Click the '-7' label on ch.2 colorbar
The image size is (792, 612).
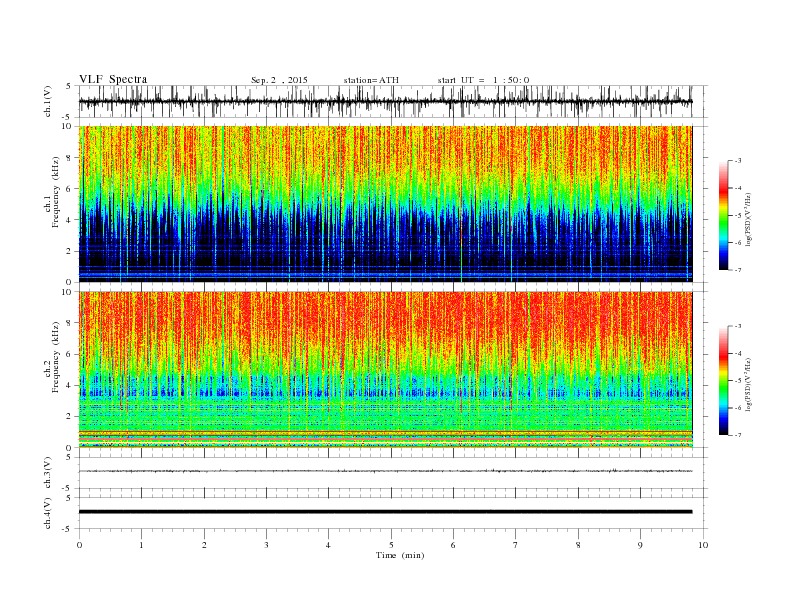738,435
